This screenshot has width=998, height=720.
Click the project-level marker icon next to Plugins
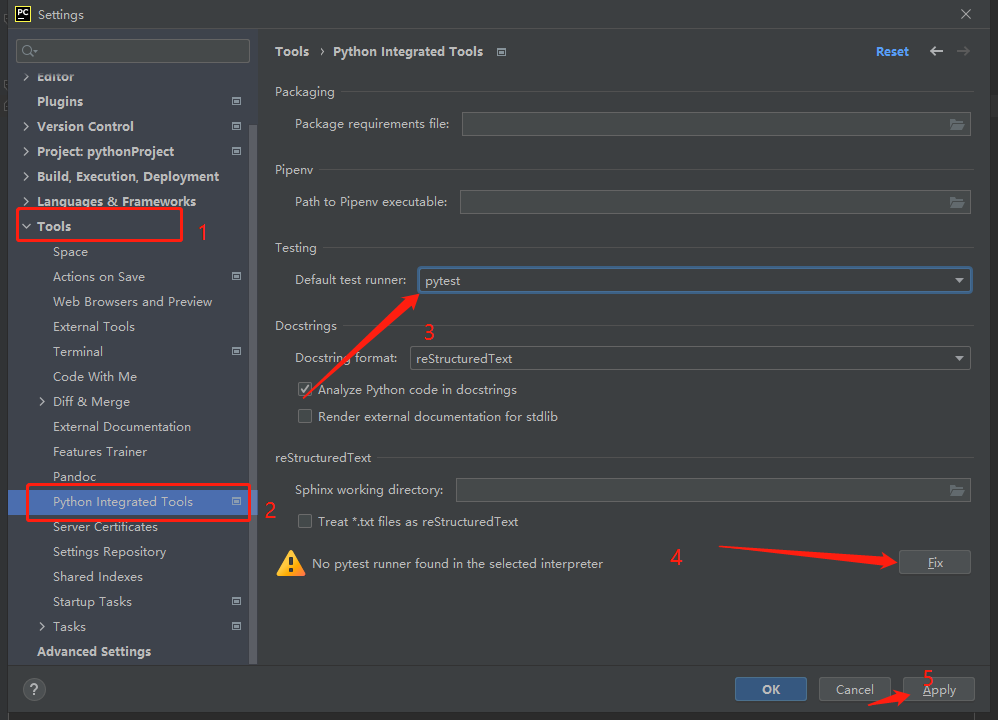236,101
